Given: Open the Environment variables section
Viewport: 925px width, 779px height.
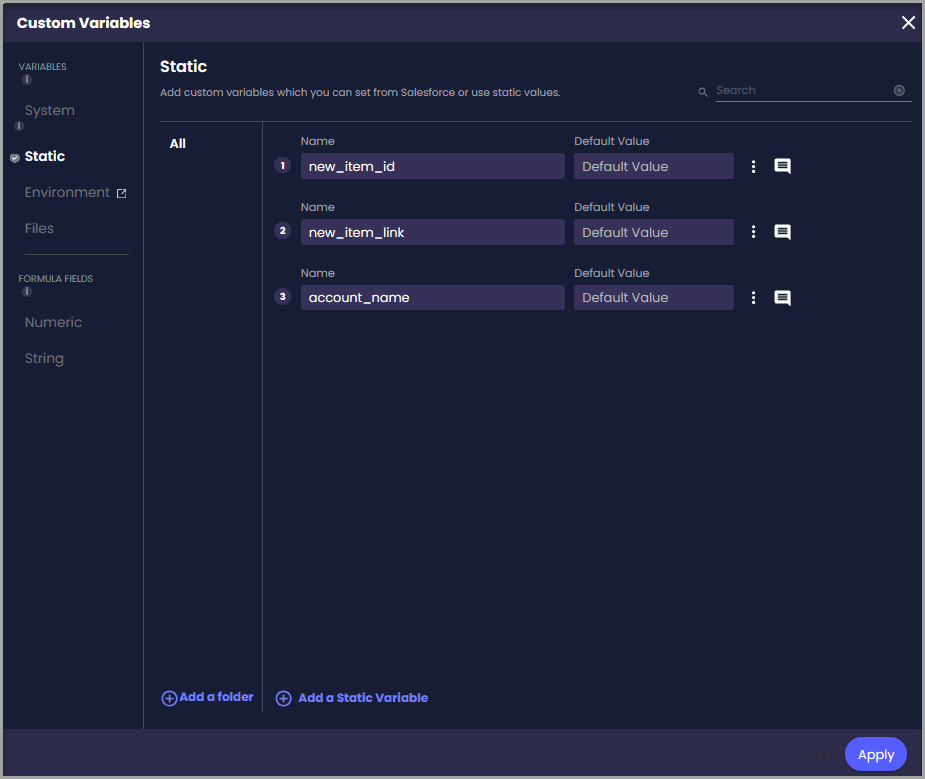Looking at the screenshot, I should (67, 192).
